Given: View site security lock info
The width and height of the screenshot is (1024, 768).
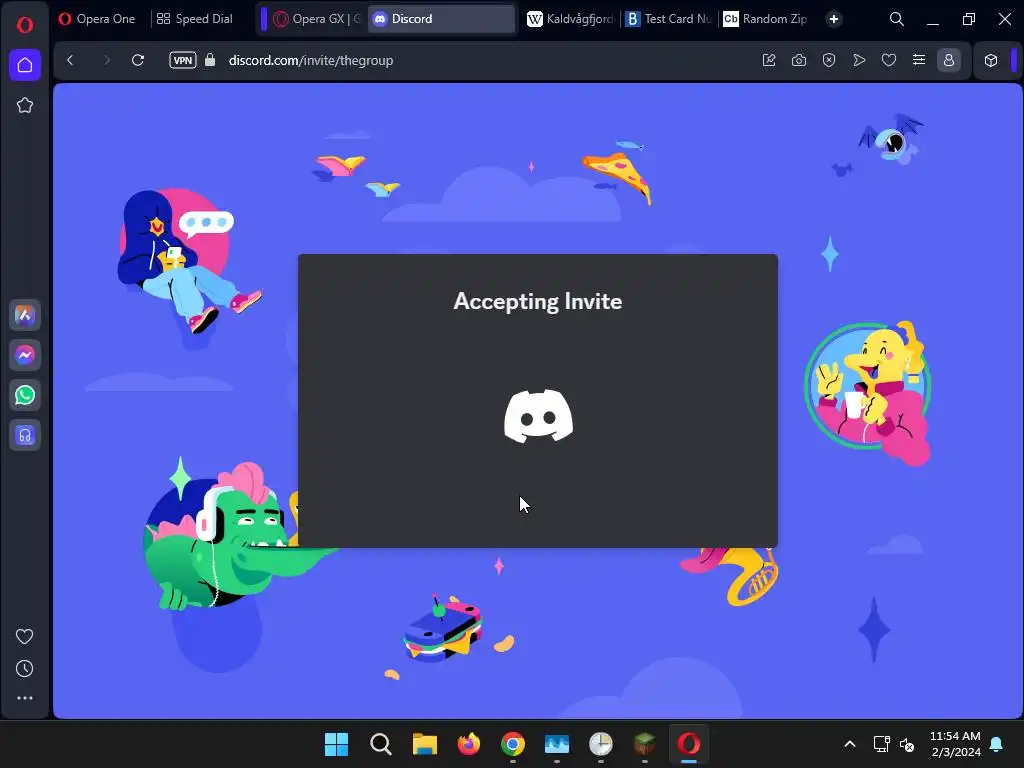Looking at the screenshot, I should [210, 60].
